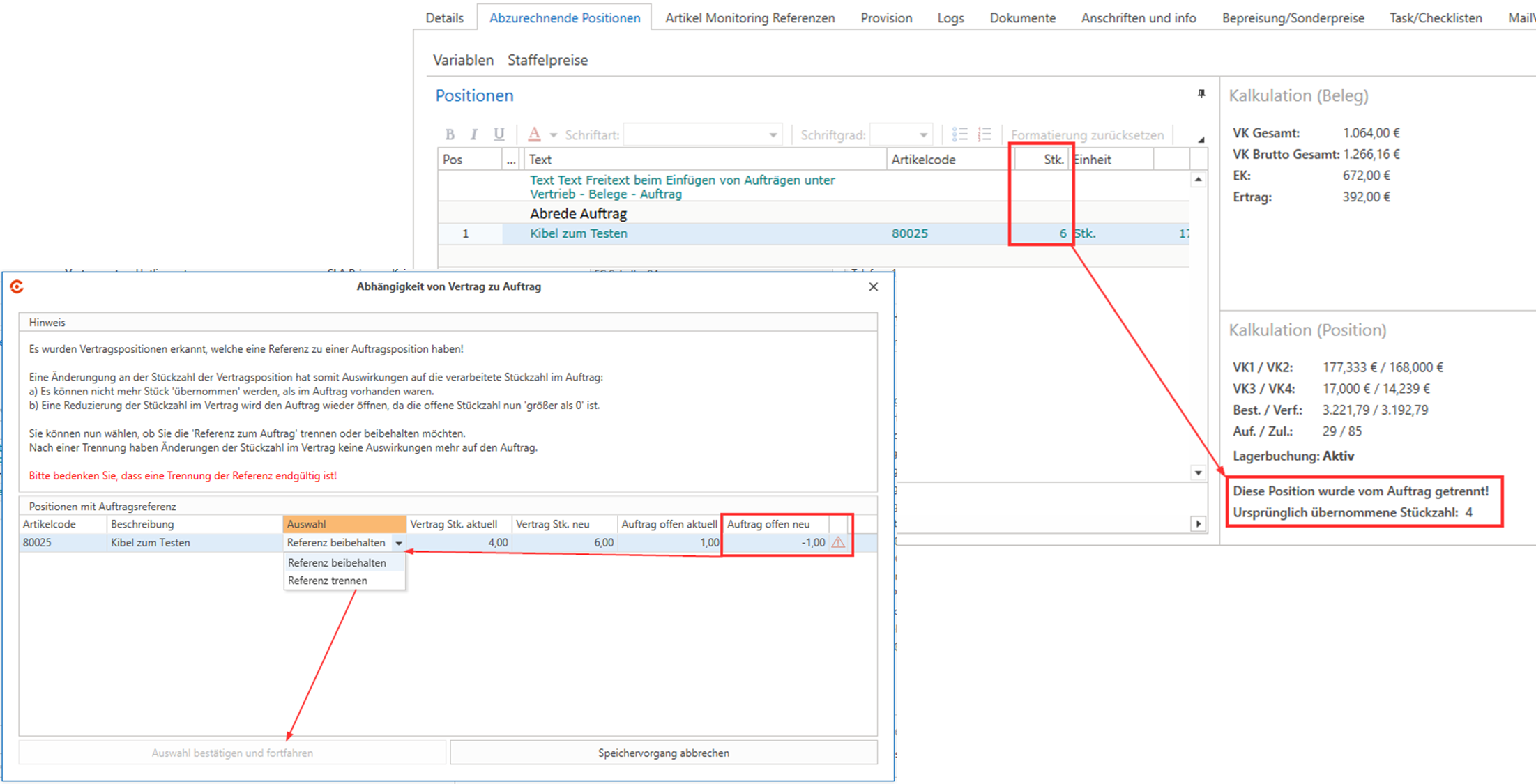Viewport: 1536px width, 784px height.
Task: Select the position row Kibel zum Testen
Action: pos(813,233)
